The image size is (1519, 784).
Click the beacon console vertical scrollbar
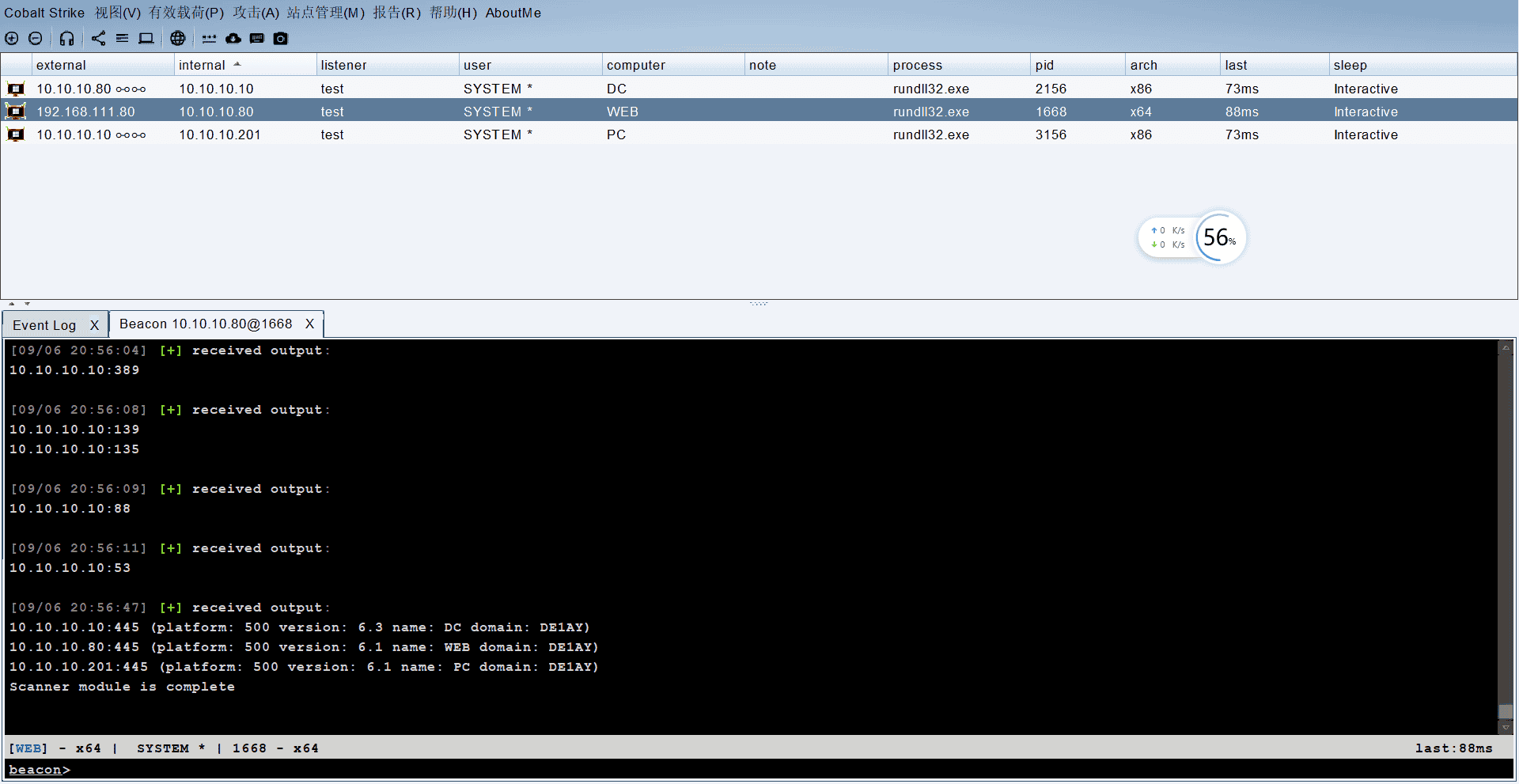pyautogui.click(x=1506, y=538)
